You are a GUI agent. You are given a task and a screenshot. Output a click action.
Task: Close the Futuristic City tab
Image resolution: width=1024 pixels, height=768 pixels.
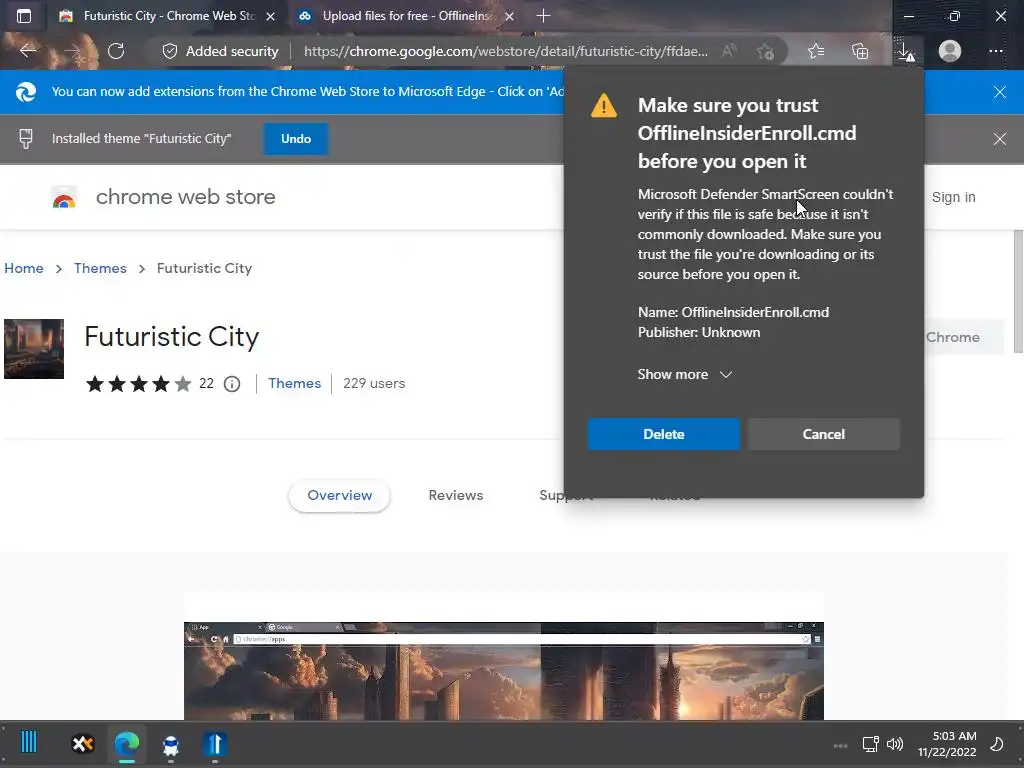coord(270,16)
